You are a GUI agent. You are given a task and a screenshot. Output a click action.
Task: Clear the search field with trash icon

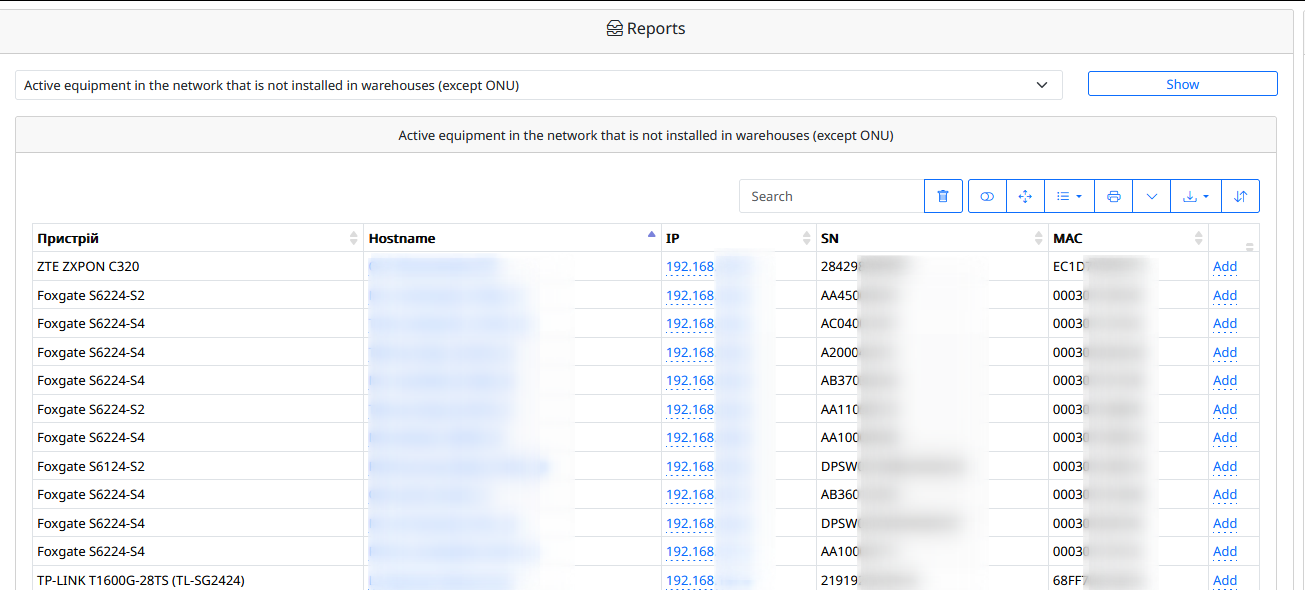[x=943, y=196]
